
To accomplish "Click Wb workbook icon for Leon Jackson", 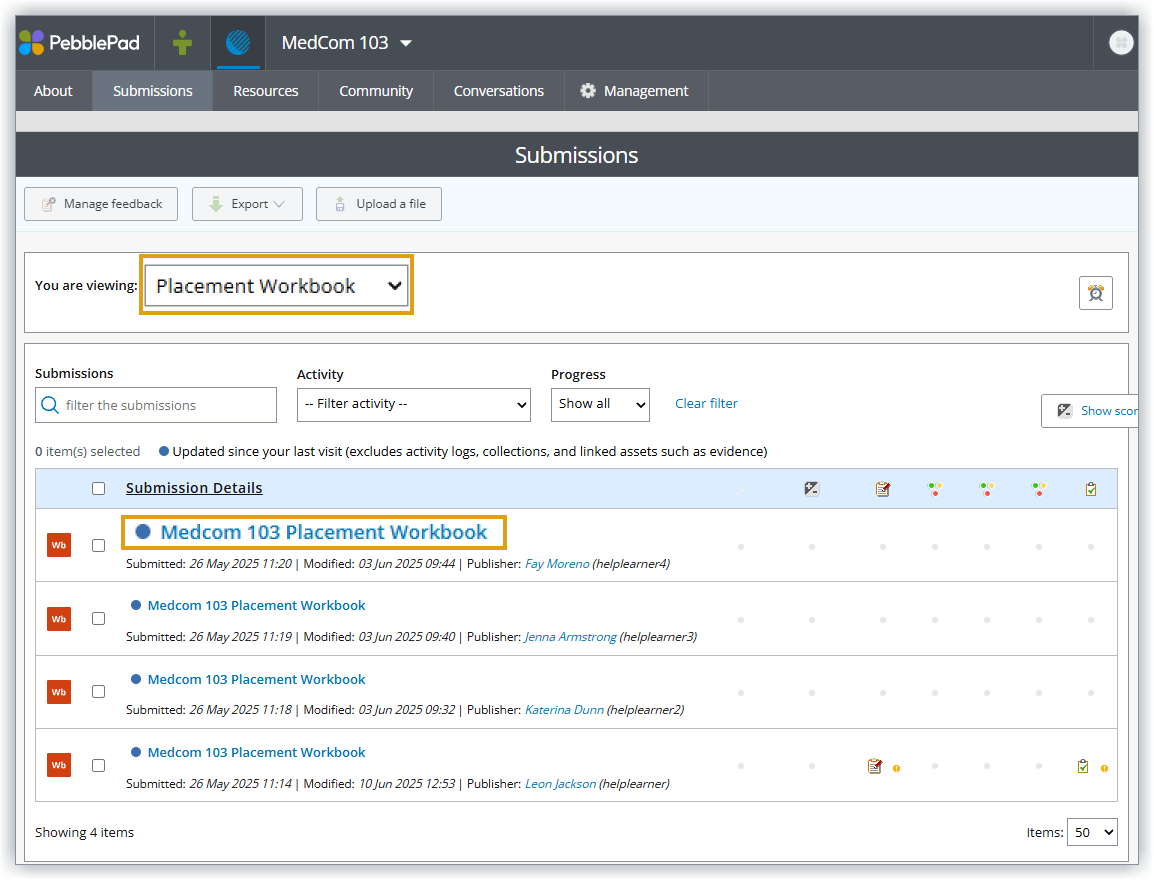I will click(x=59, y=765).
